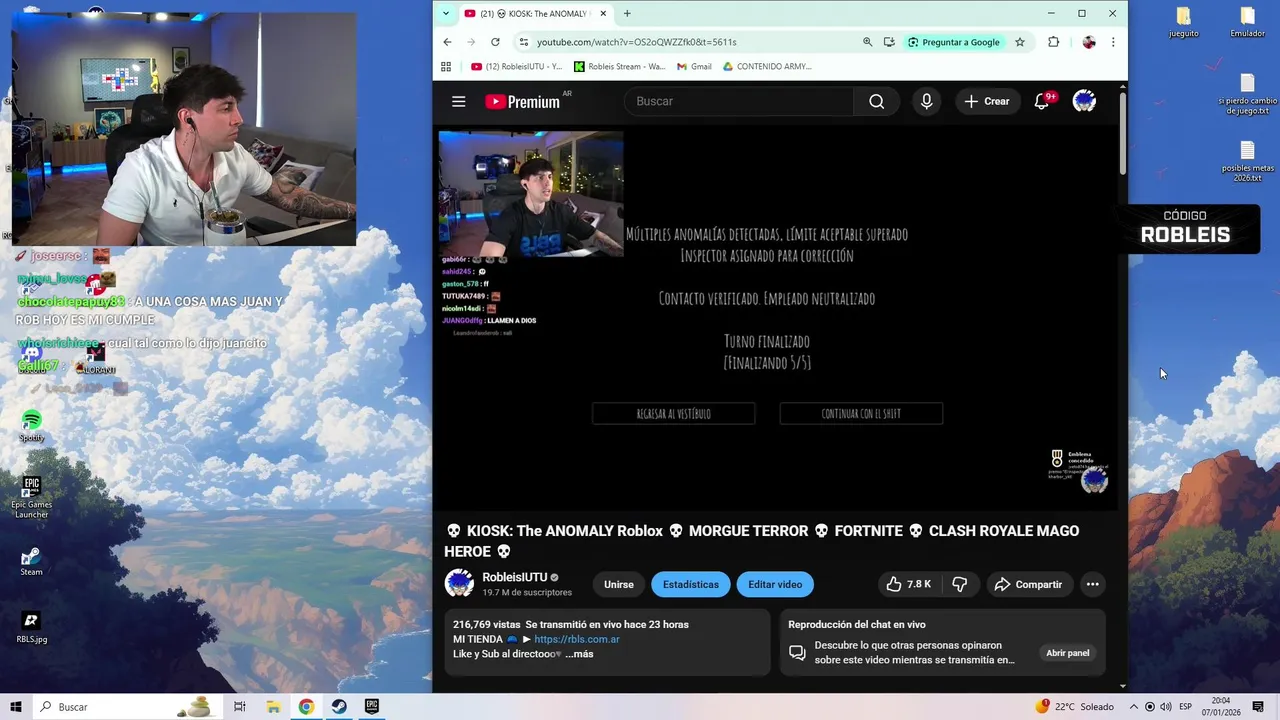Focus the YouTube Buscar search field

(738, 101)
